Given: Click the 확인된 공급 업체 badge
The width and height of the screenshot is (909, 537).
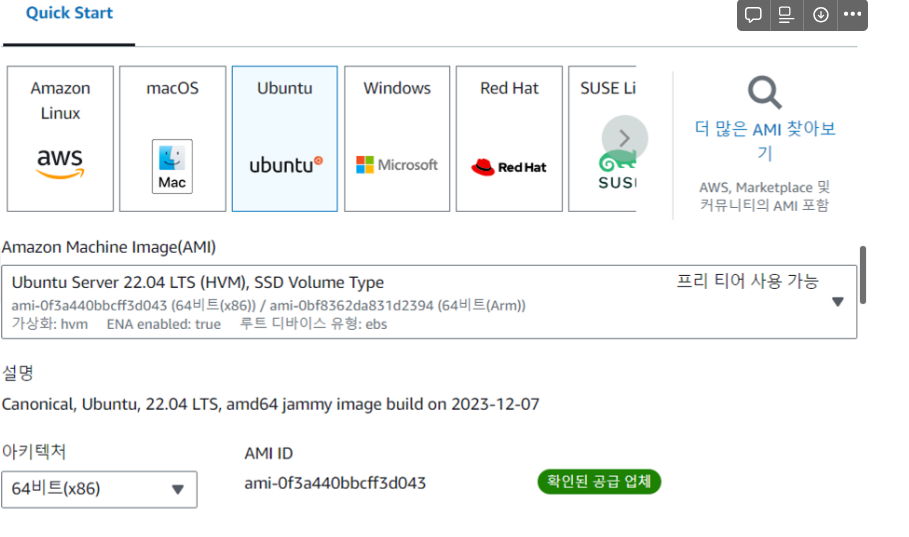Looking at the screenshot, I should pyautogui.click(x=599, y=482).
